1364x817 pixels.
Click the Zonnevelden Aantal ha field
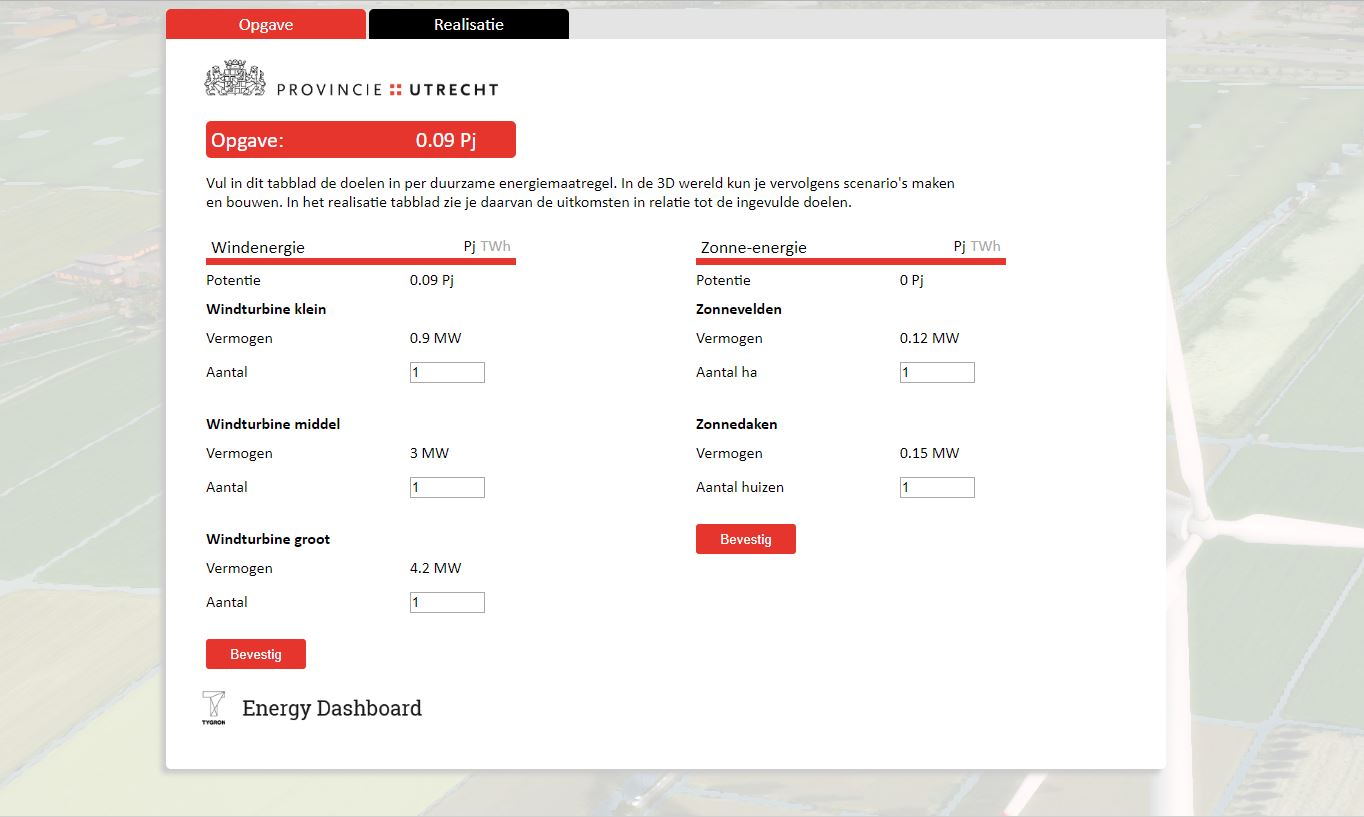point(937,372)
